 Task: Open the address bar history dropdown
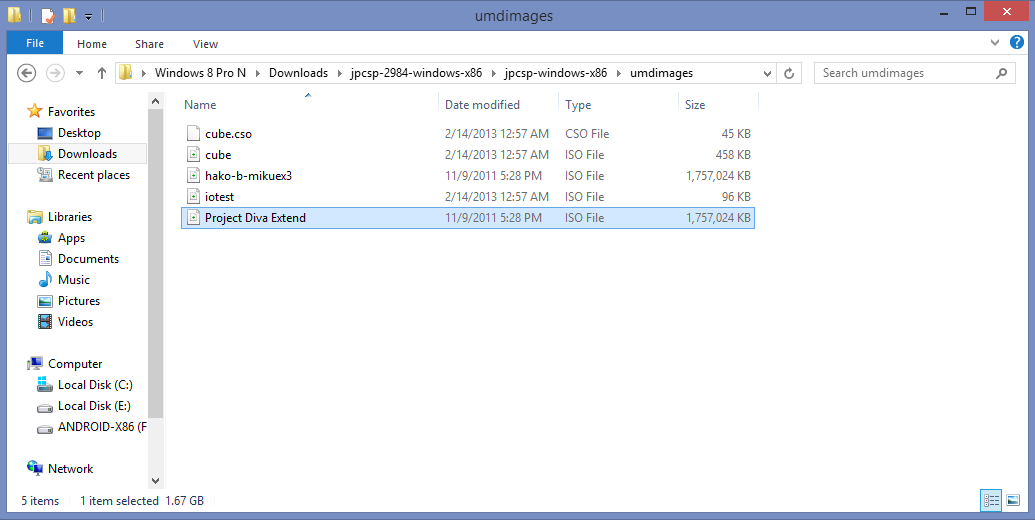pyautogui.click(x=767, y=73)
